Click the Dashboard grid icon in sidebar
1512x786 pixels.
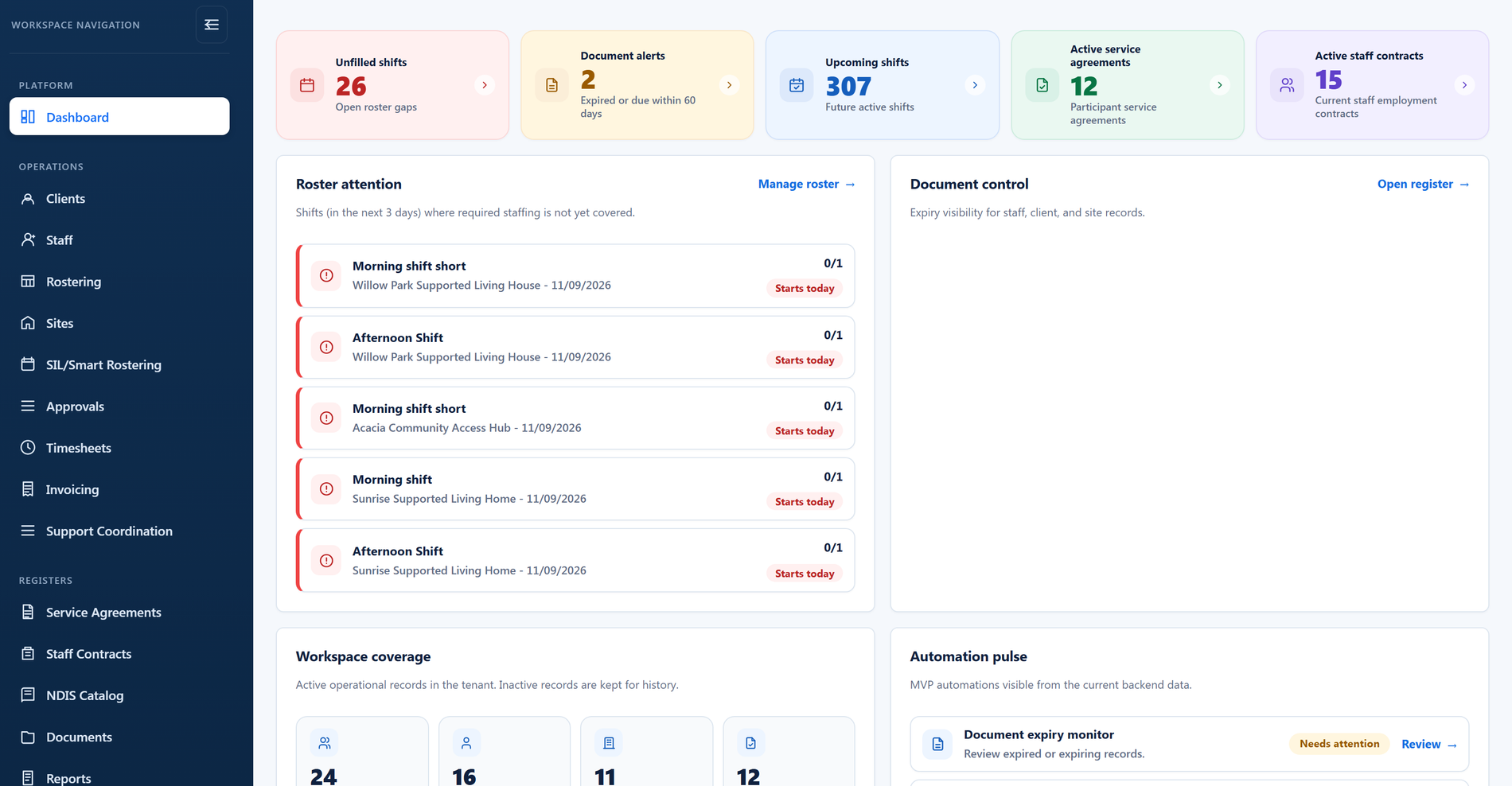[28, 117]
